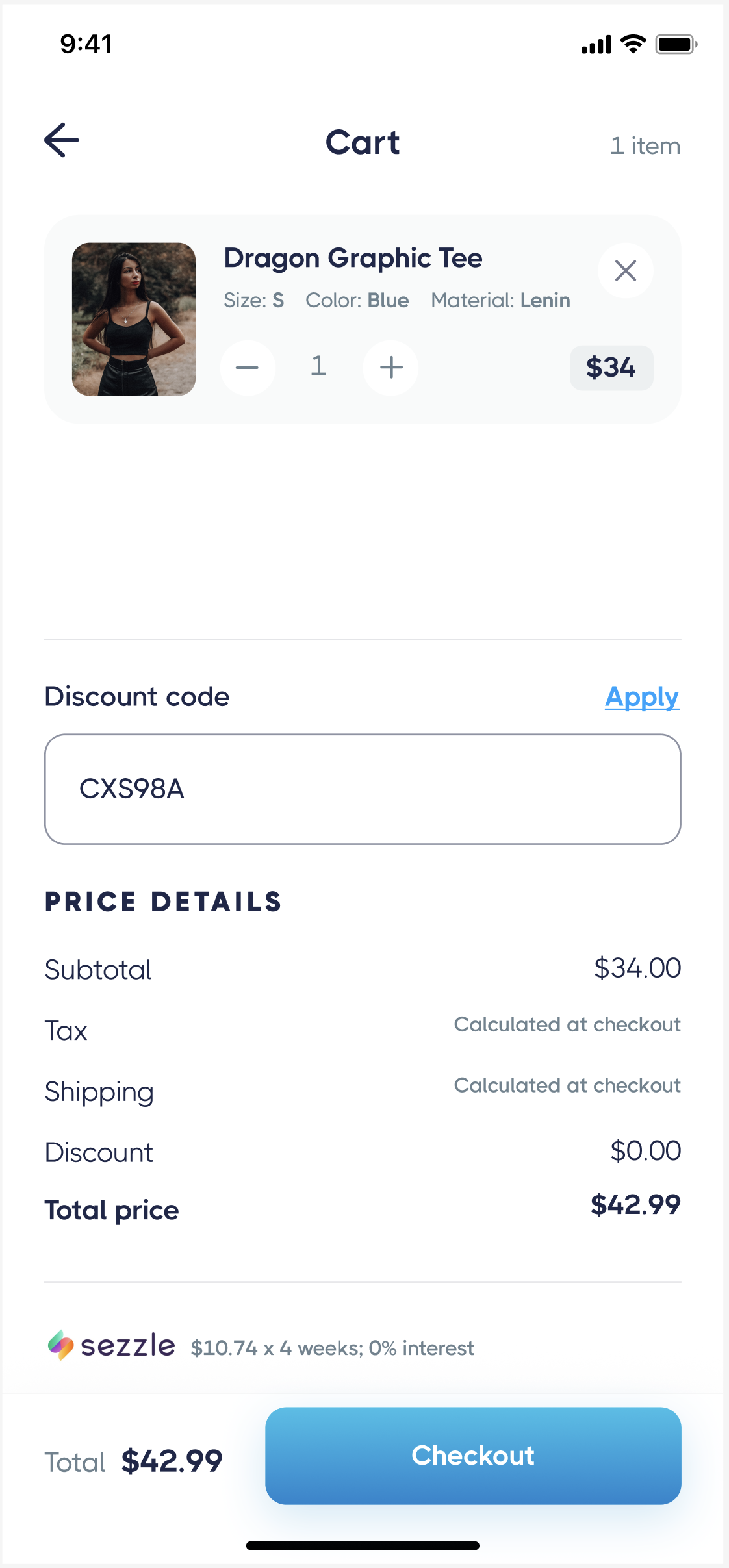729x1568 pixels.
Task: Apply the entered discount code
Action: 642,697
